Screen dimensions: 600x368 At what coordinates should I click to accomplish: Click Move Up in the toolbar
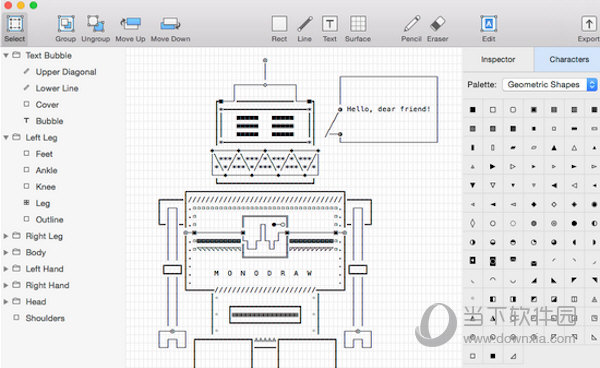point(130,28)
